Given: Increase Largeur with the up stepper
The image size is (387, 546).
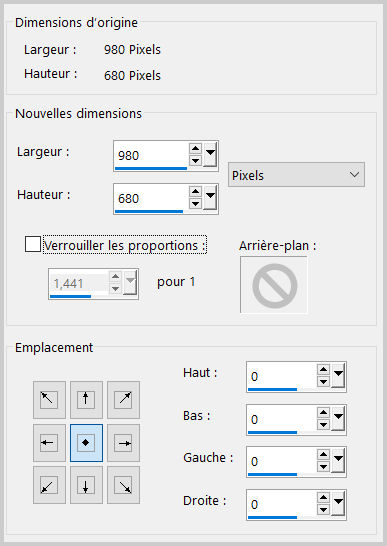Looking at the screenshot, I should coord(195,149).
